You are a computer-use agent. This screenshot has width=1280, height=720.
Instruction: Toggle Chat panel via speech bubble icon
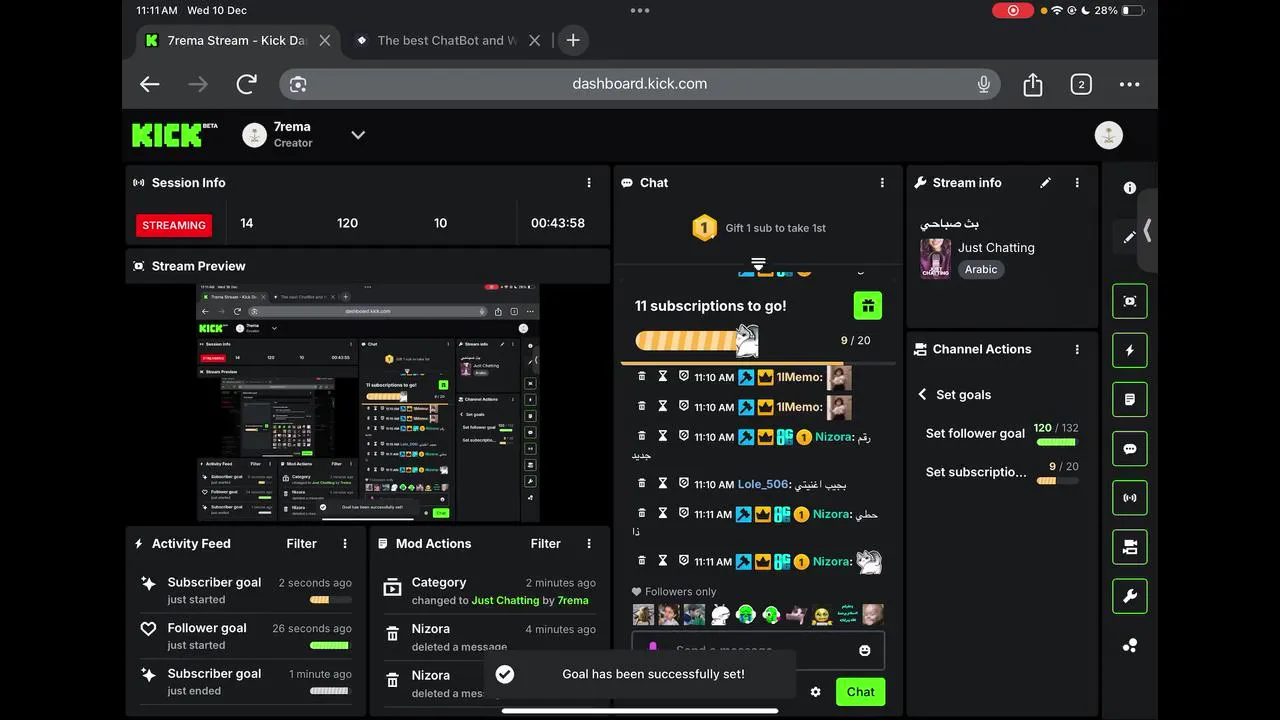(x=1130, y=449)
